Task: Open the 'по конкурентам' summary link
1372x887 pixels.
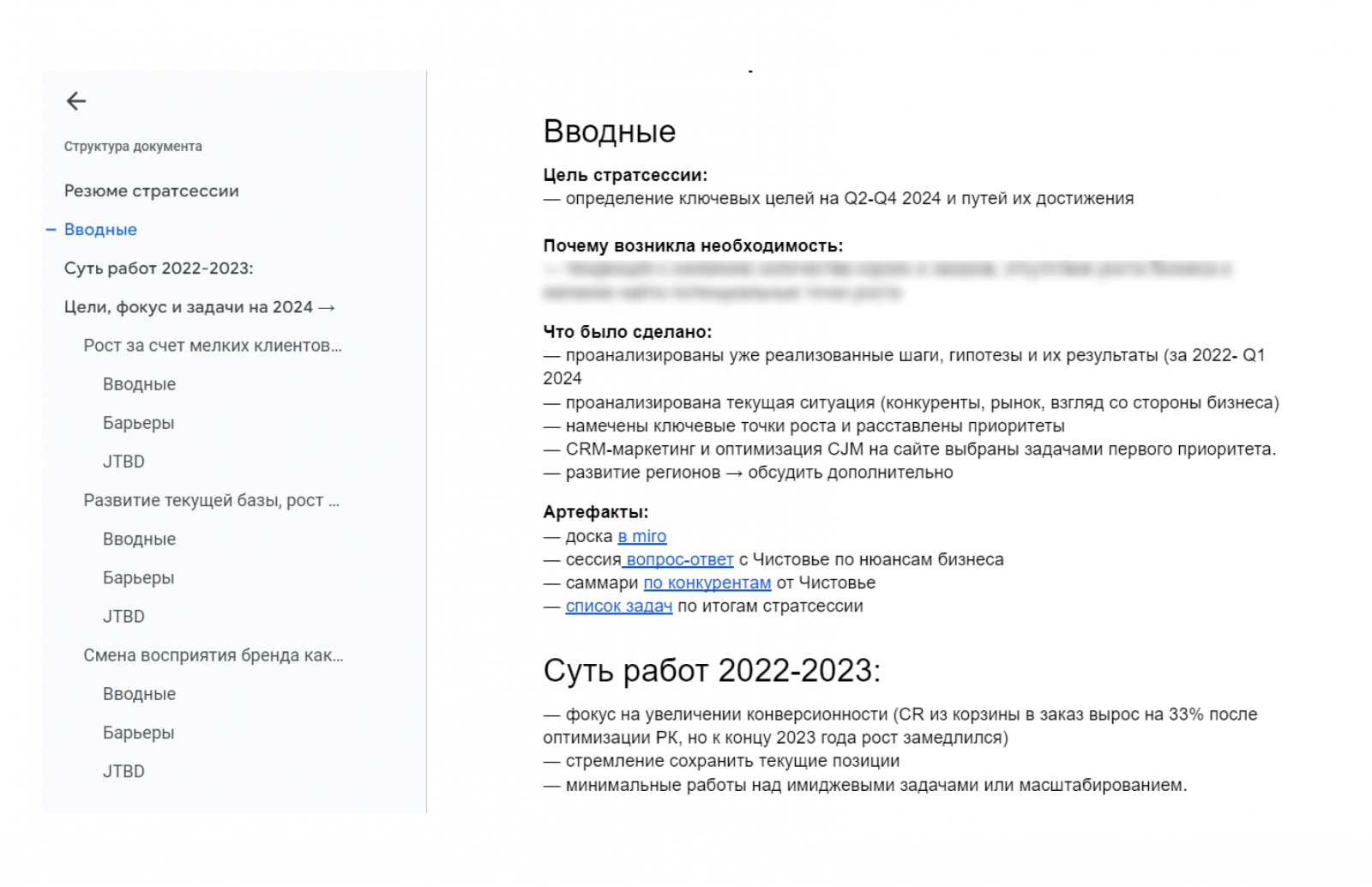Action: (x=707, y=582)
